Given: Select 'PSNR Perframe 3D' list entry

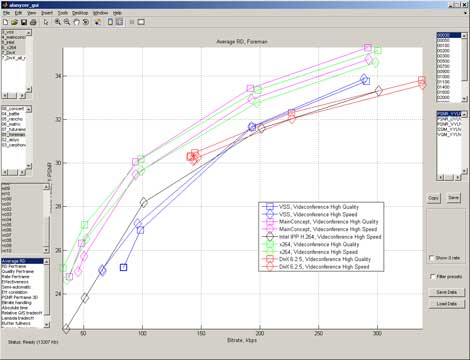Looking at the screenshot, I should (22, 297).
